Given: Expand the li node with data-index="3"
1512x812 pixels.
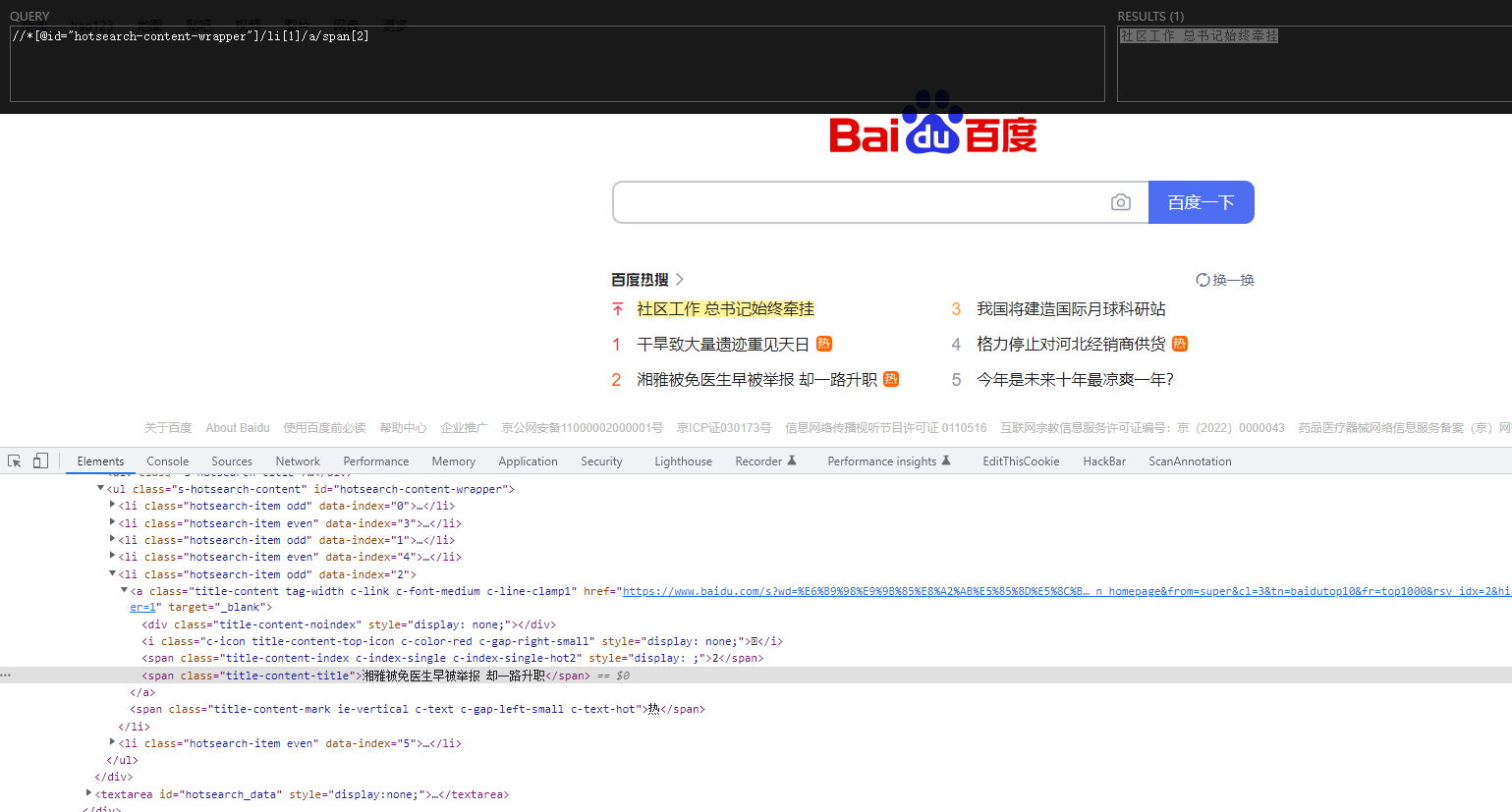Looking at the screenshot, I should pos(112,523).
